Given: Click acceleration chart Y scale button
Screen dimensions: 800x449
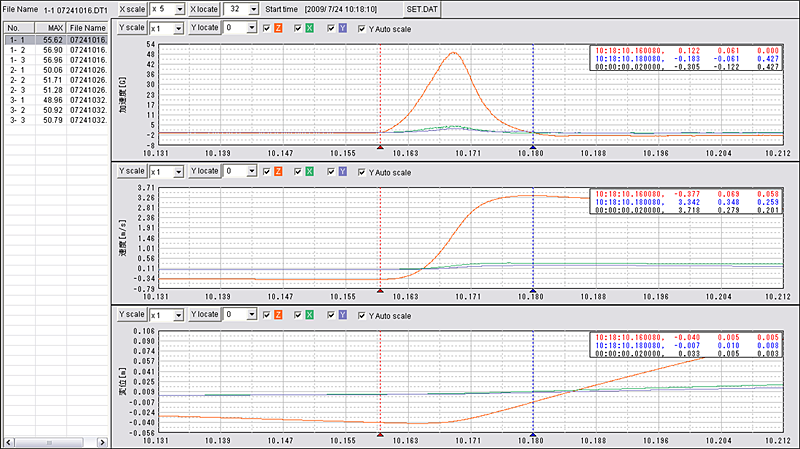Looking at the screenshot, I should [x=132, y=28].
